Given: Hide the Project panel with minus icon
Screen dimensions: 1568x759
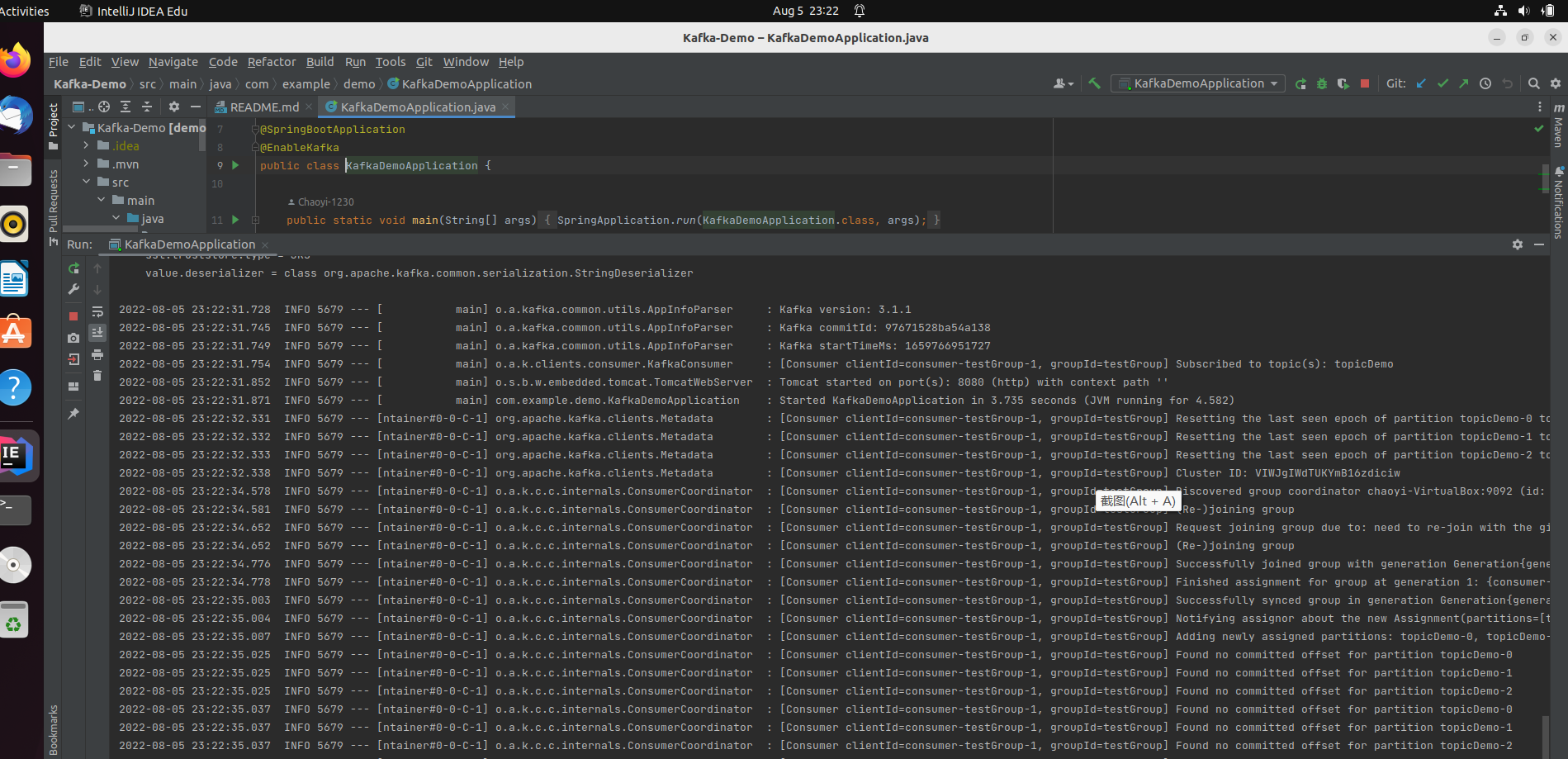Looking at the screenshot, I should [x=196, y=107].
